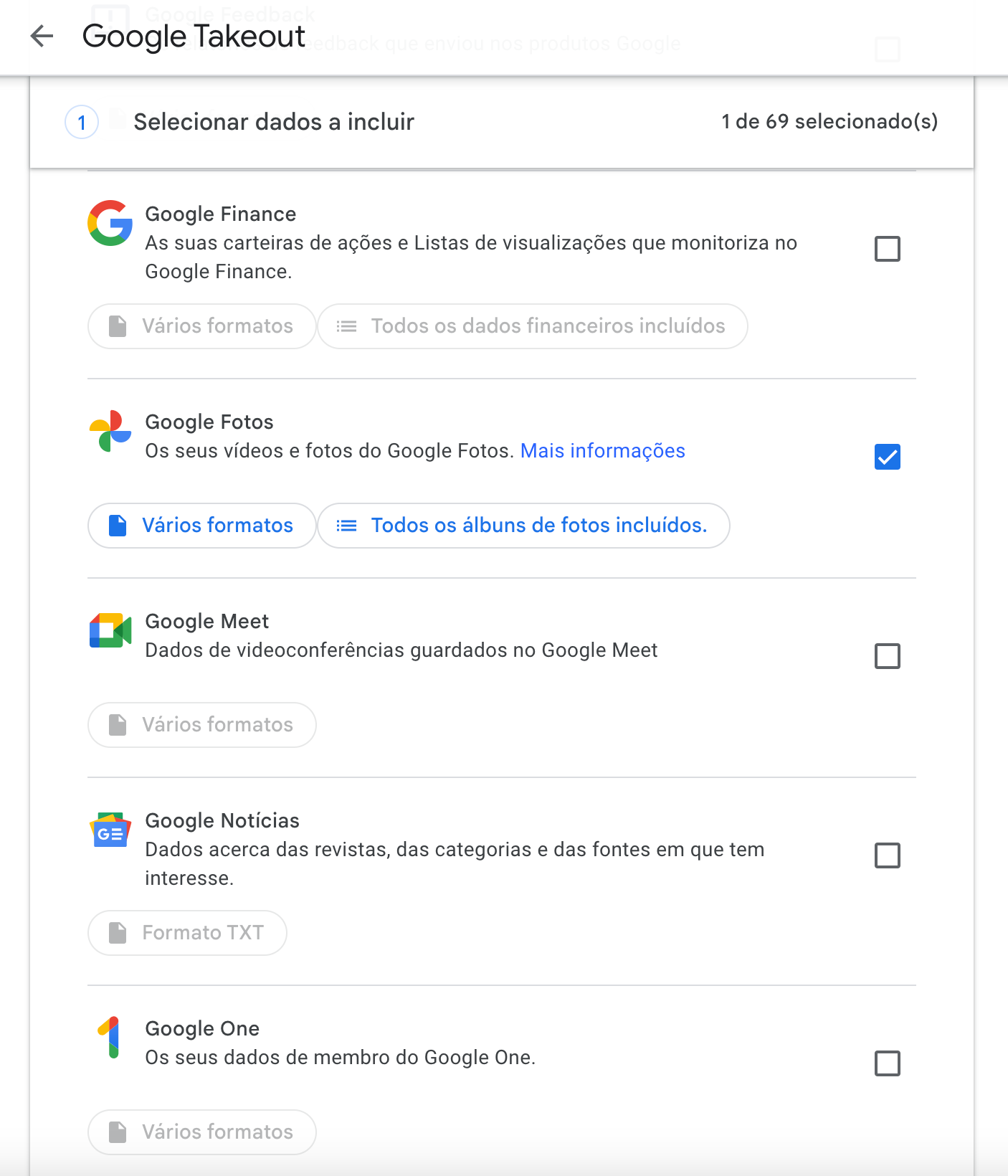Open Todos os álbuns de fotos incluídos
This screenshot has height=1176, width=1008.
pos(523,526)
